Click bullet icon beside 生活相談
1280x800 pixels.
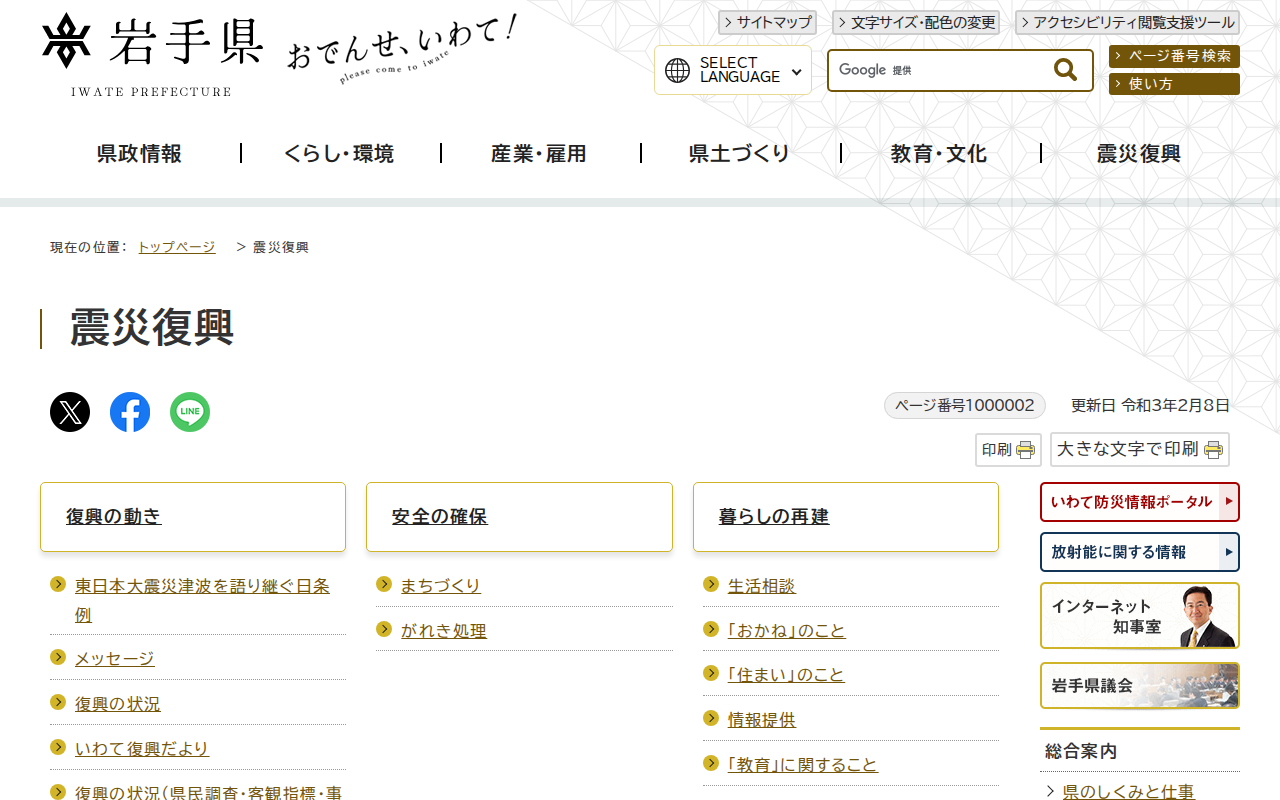coord(711,584)
